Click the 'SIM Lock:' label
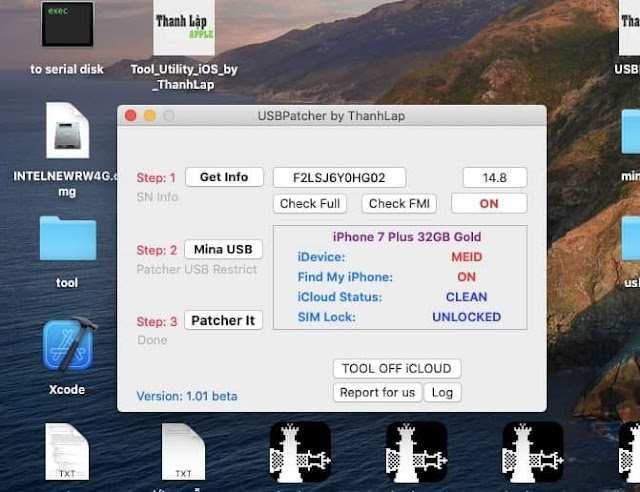Viewport: 640px width, 492px height. pos(327,317)
